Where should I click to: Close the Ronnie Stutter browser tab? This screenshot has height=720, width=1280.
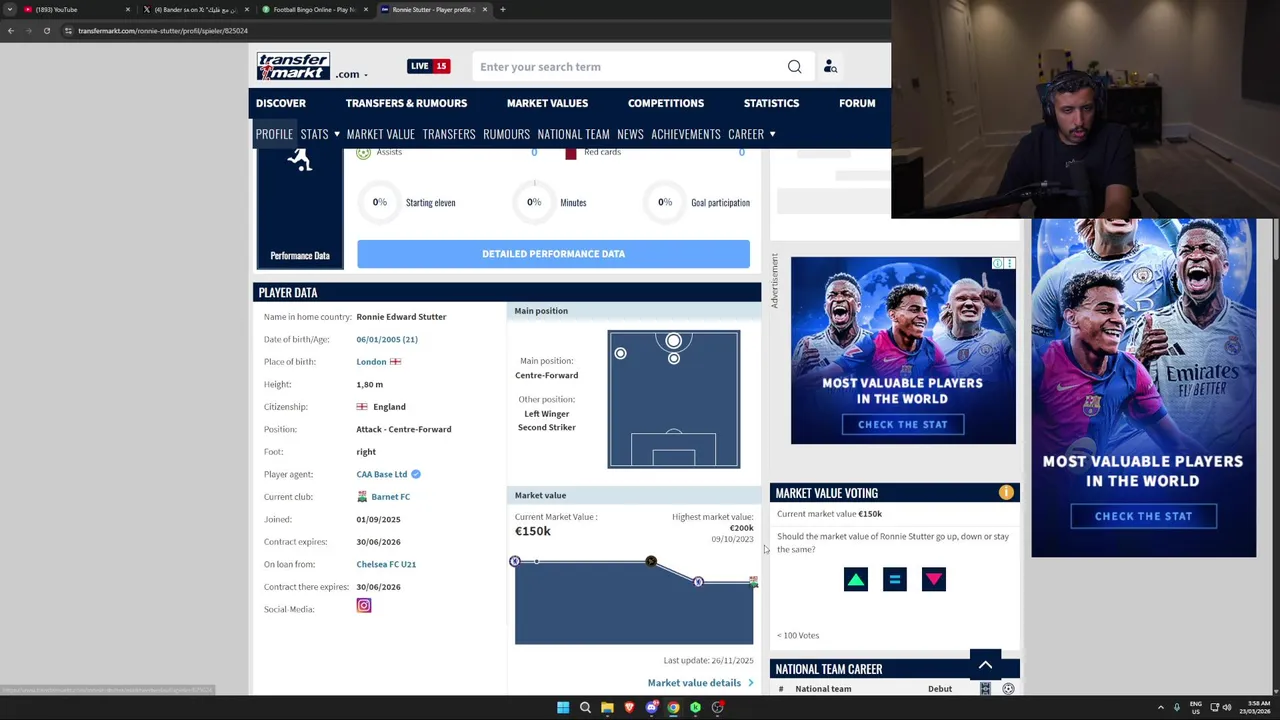pos(485,9)
